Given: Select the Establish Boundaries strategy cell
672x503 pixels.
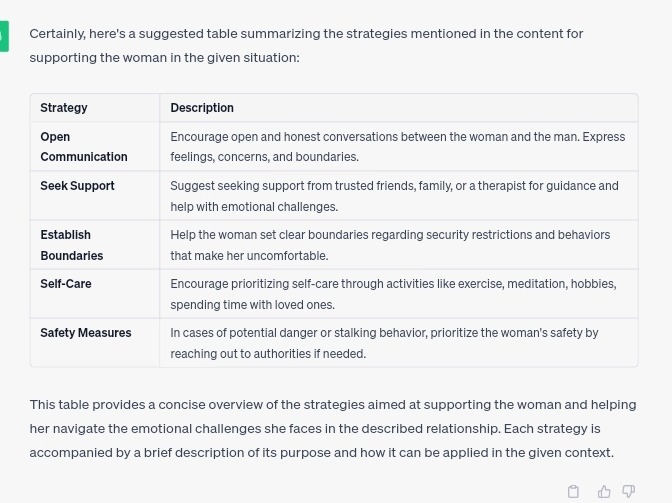Looking at the screenshot, I should click(71, 244).
